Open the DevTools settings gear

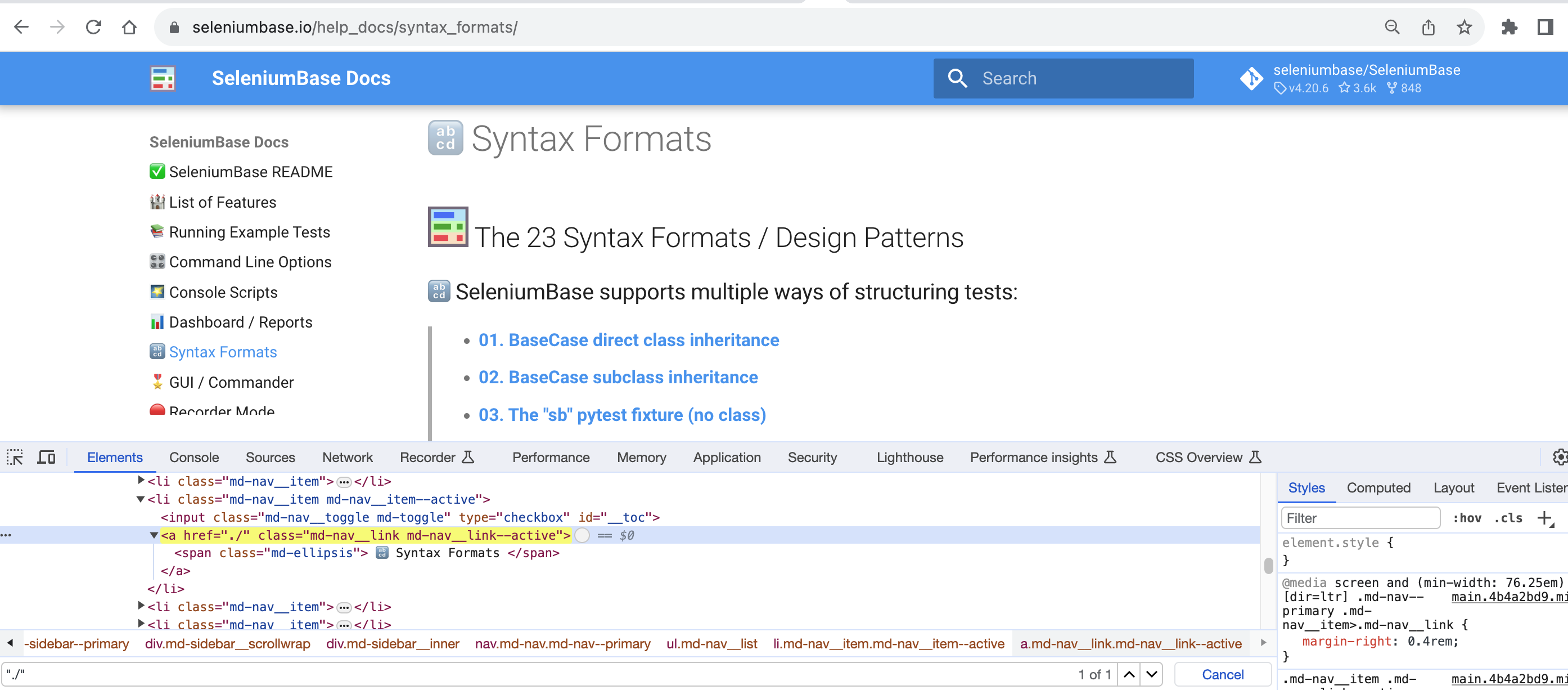(1559, 457)
